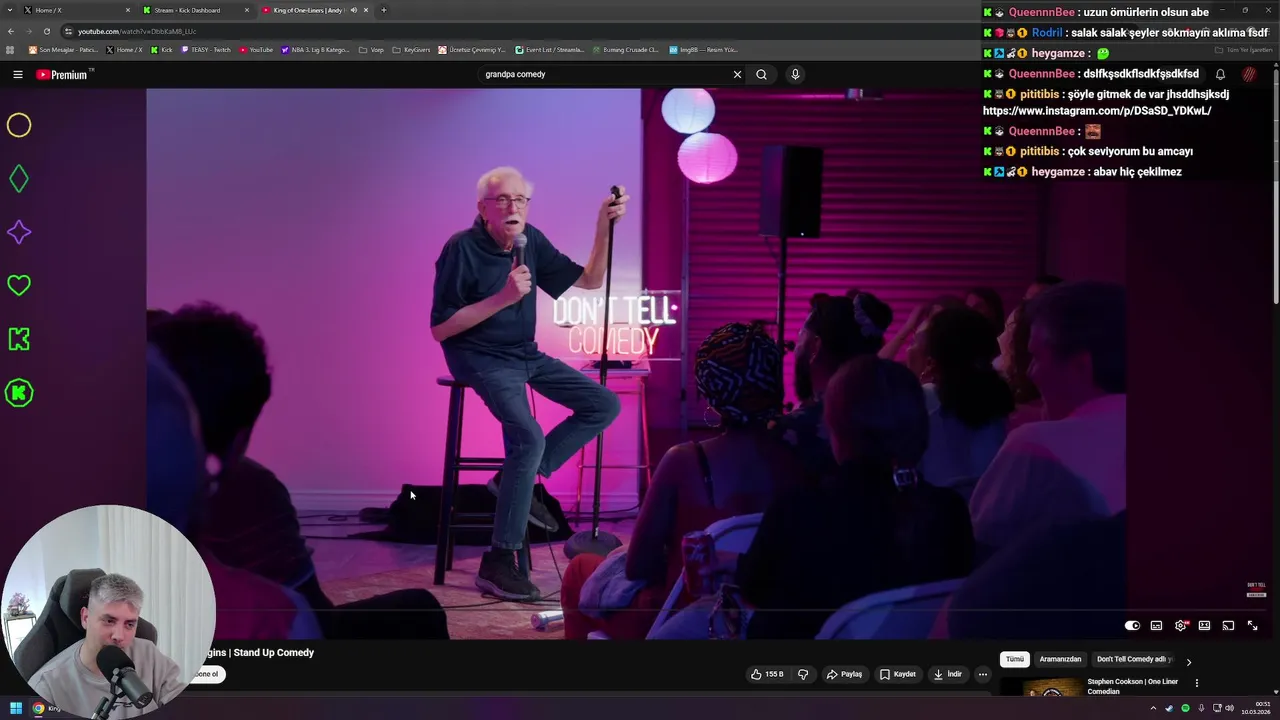1280x720 pixels.
Task: Dislike the video
Action: tap(802, 674)
